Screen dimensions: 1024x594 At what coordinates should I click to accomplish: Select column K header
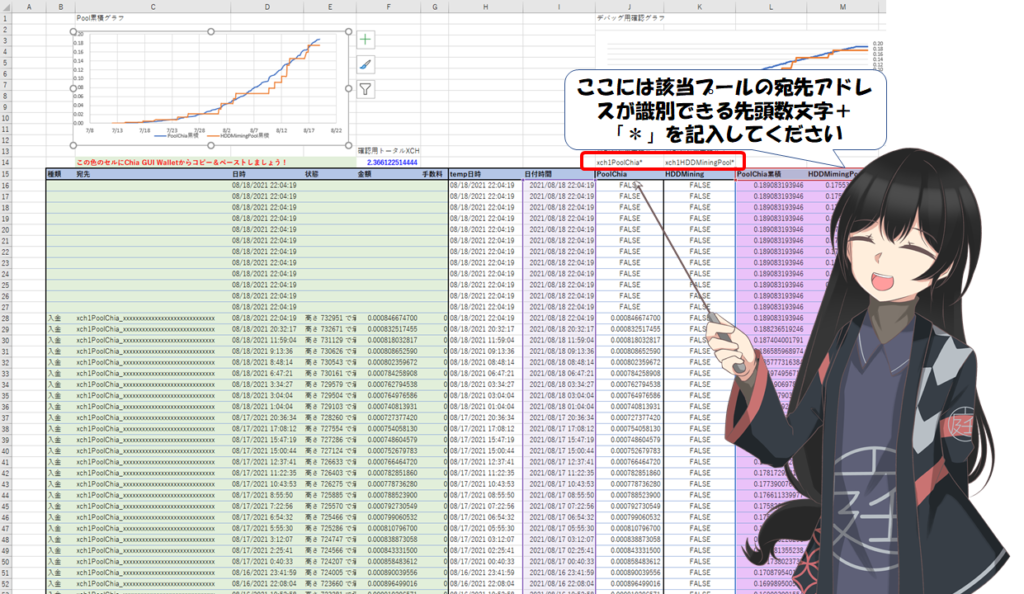click(x=699, y=7)
